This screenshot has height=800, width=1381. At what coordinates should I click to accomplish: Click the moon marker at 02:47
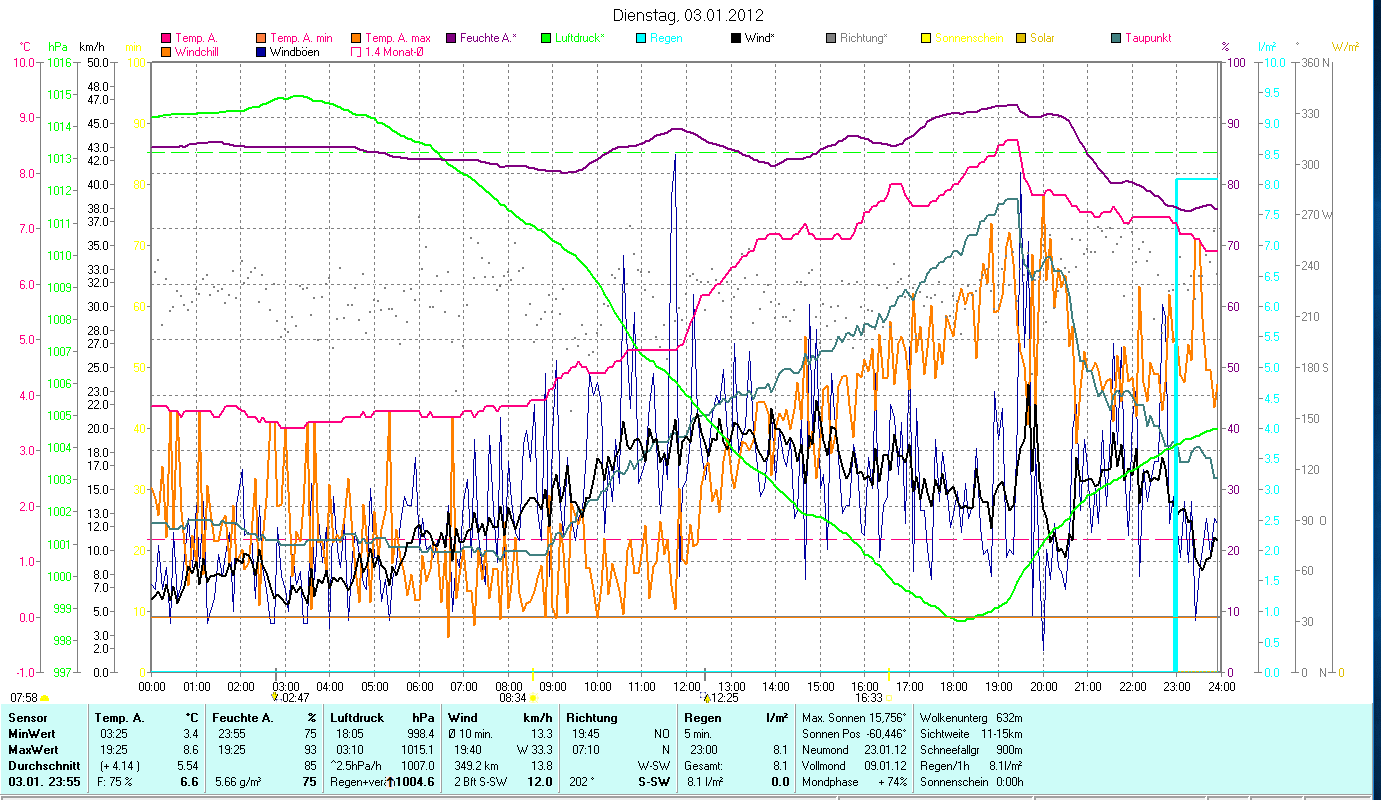coord(275,697)
